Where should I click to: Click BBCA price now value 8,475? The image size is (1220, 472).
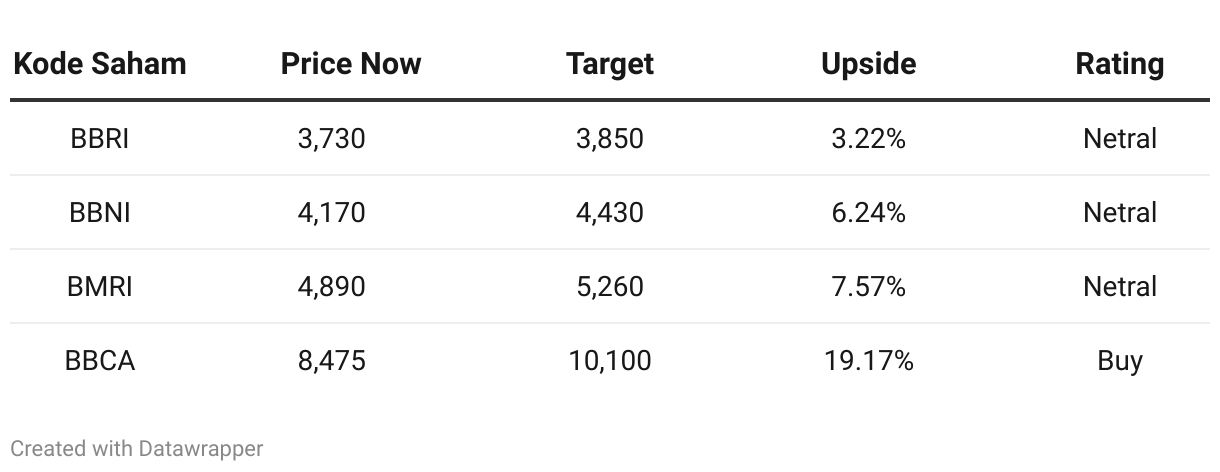331,360
